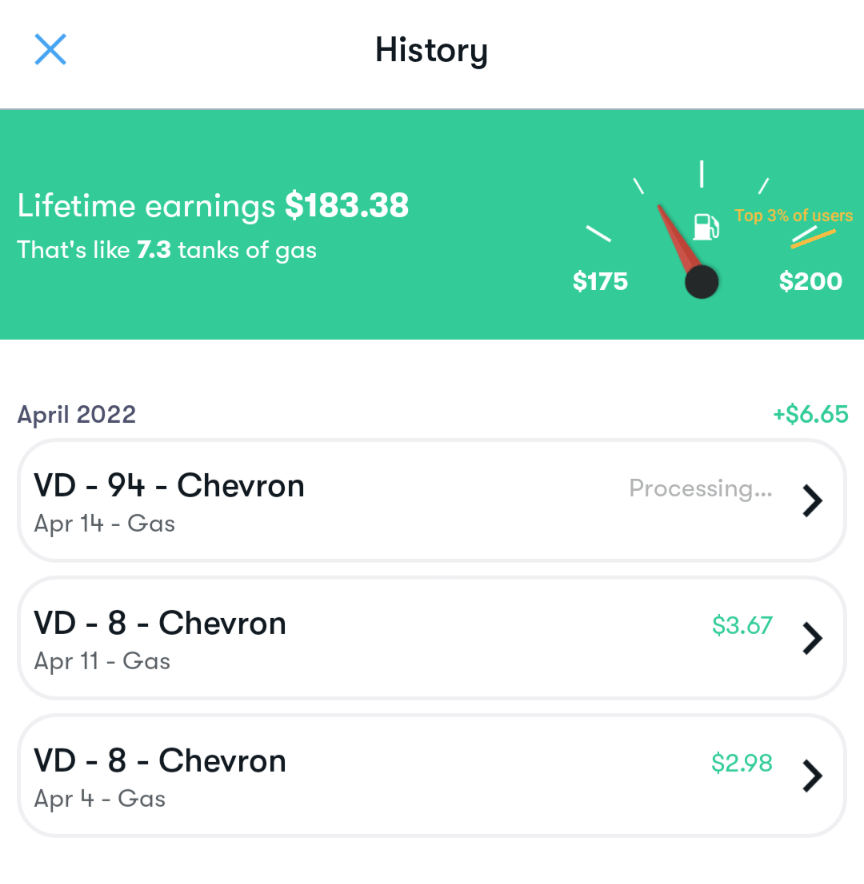Tap the $2.98 earnings amount
Viewport: 864px width, 884px height.
[x=742, y=764]
